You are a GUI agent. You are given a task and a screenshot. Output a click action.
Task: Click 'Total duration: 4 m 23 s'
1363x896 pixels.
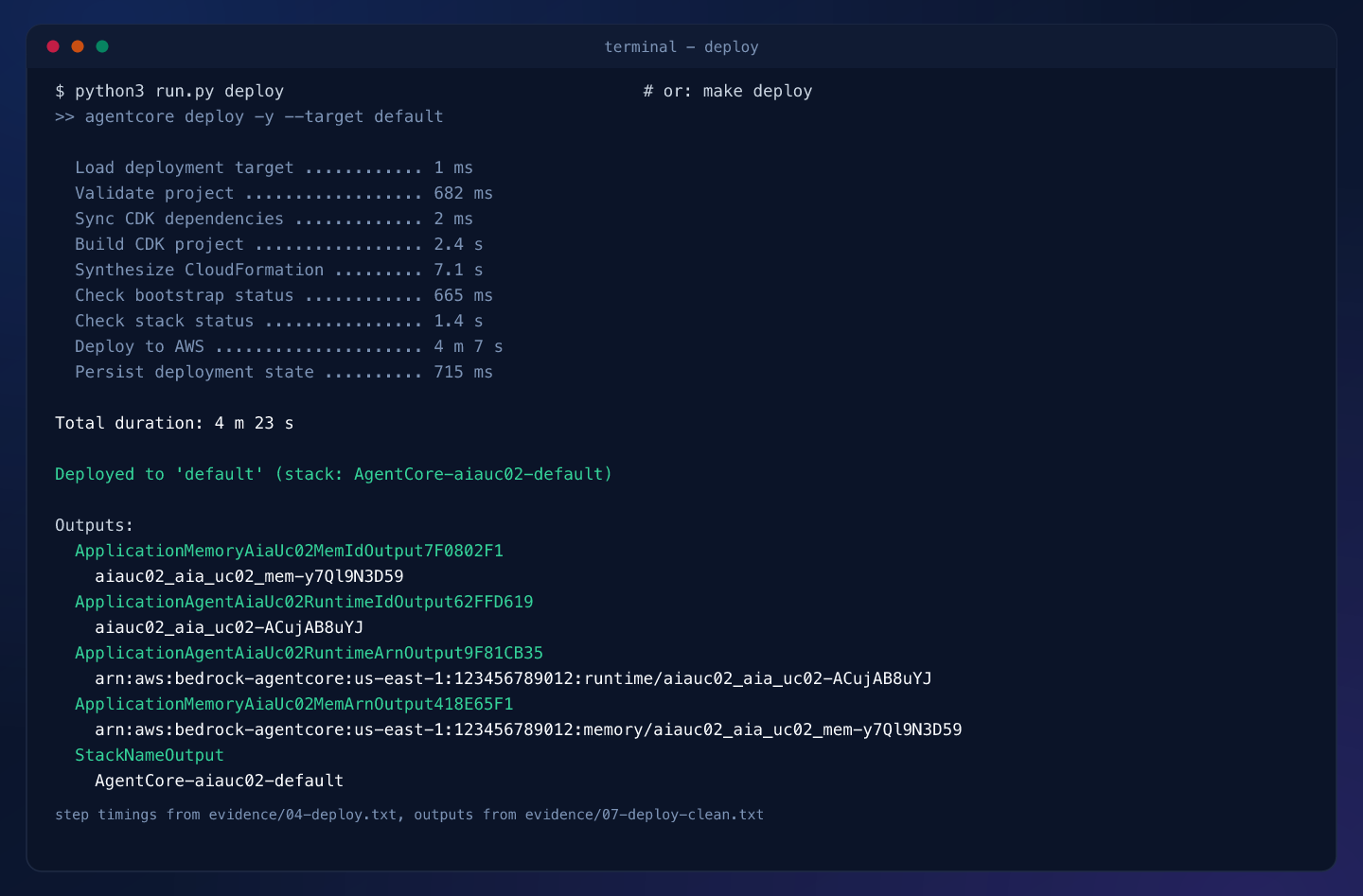pyautogui.click(x=174, y=423)
